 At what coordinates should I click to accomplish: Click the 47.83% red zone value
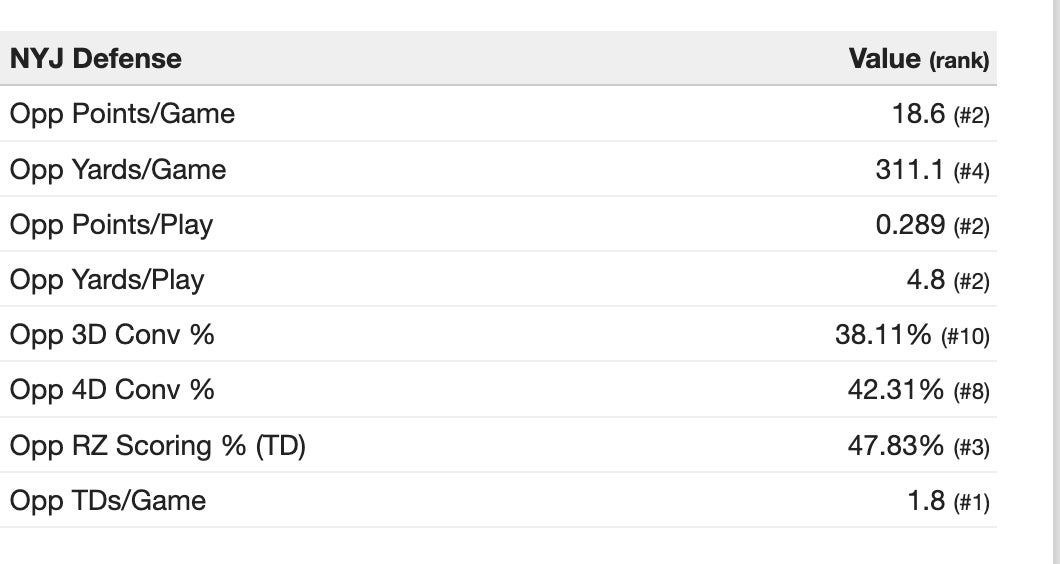pyautogui.click(x=895, y=445)
